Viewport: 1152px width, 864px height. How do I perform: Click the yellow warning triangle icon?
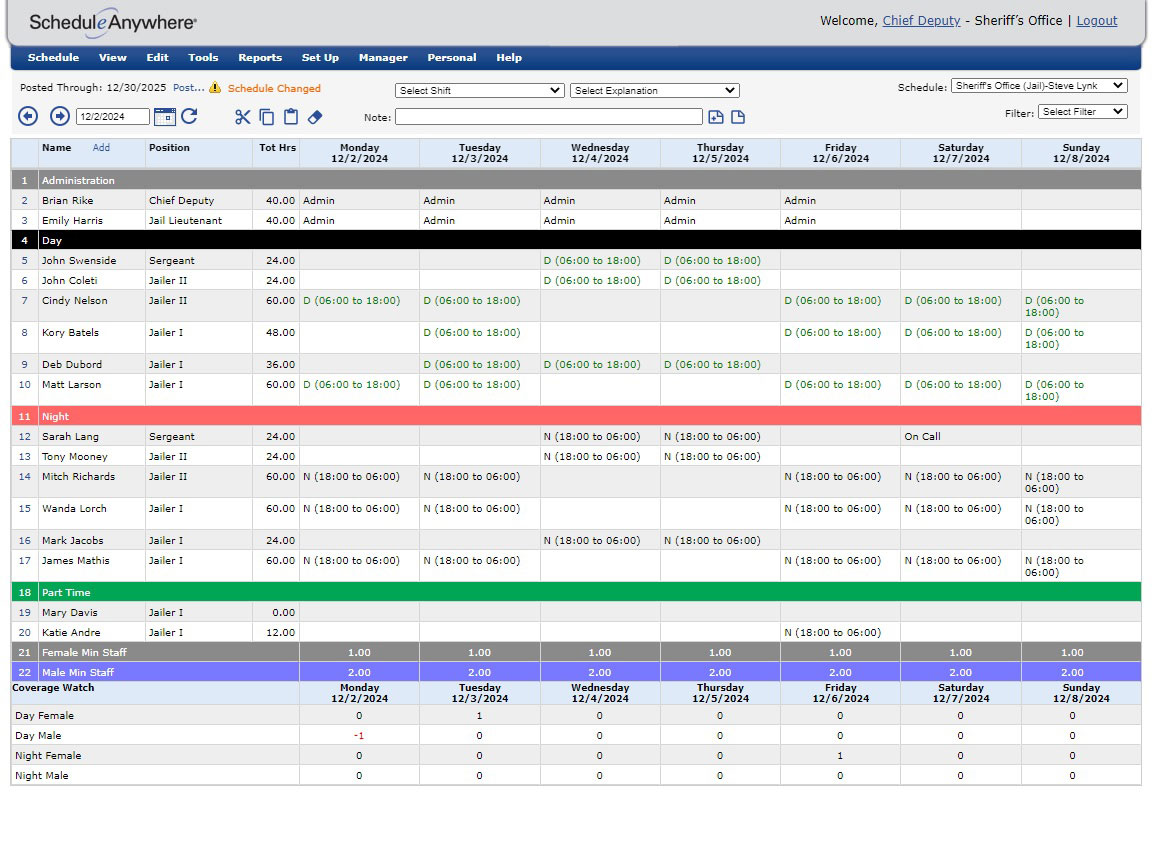point(215,87)
